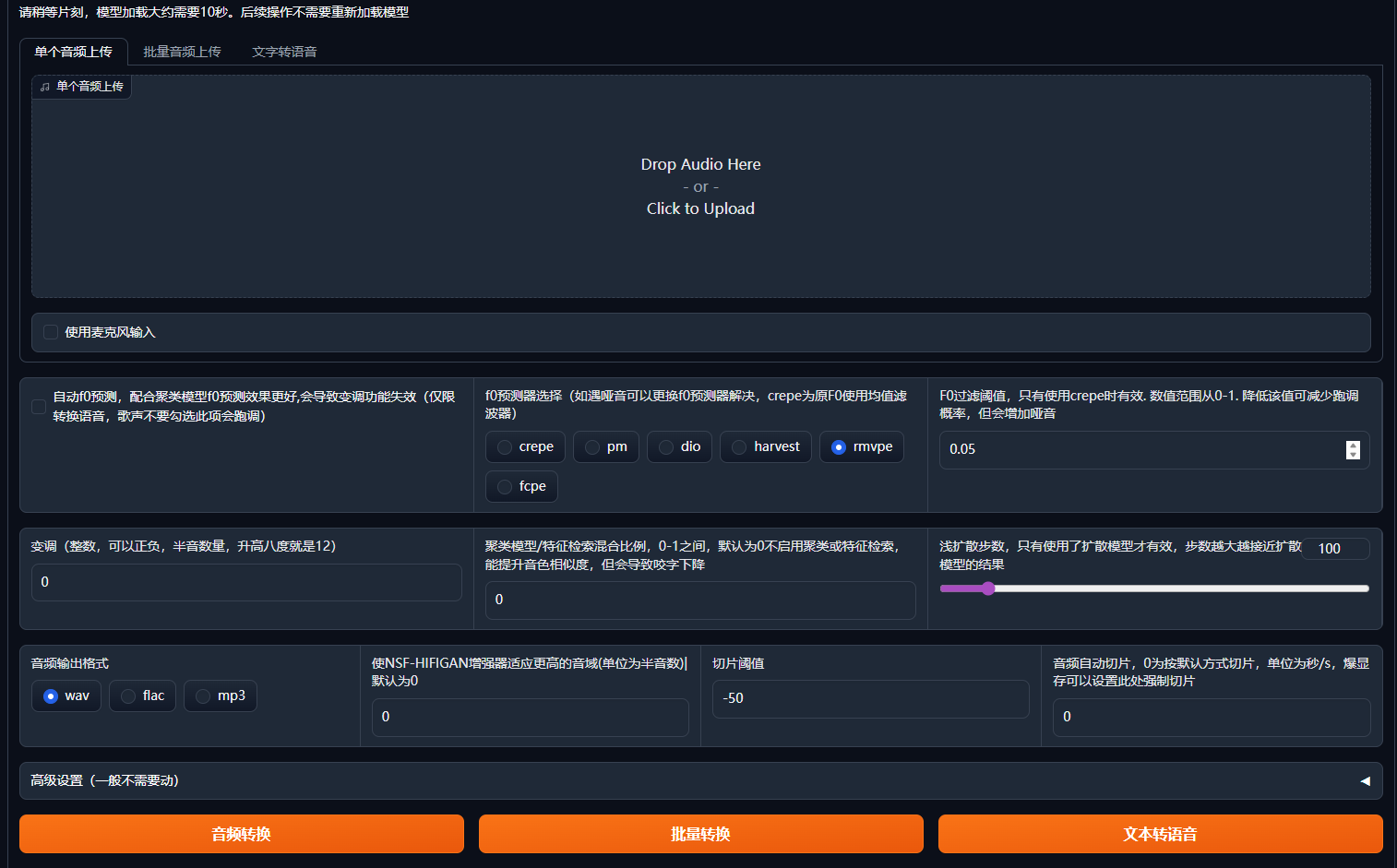Click the music note icon on upload label
The height and width of the screenshot is (868, 1397).
[x=45, y=87]
